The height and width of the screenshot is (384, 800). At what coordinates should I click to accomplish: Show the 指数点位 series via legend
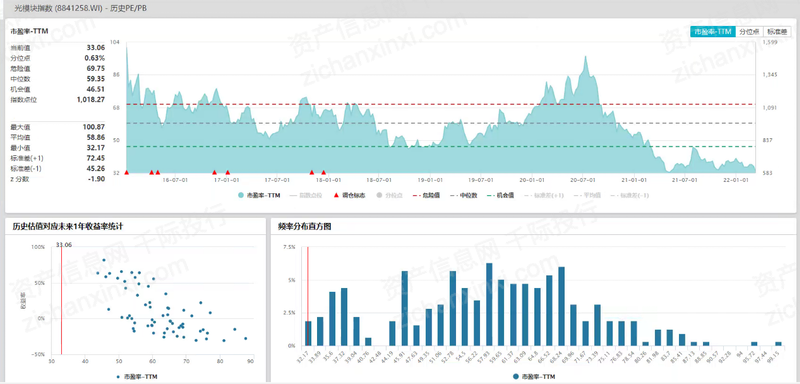click(x=305, y=195)
